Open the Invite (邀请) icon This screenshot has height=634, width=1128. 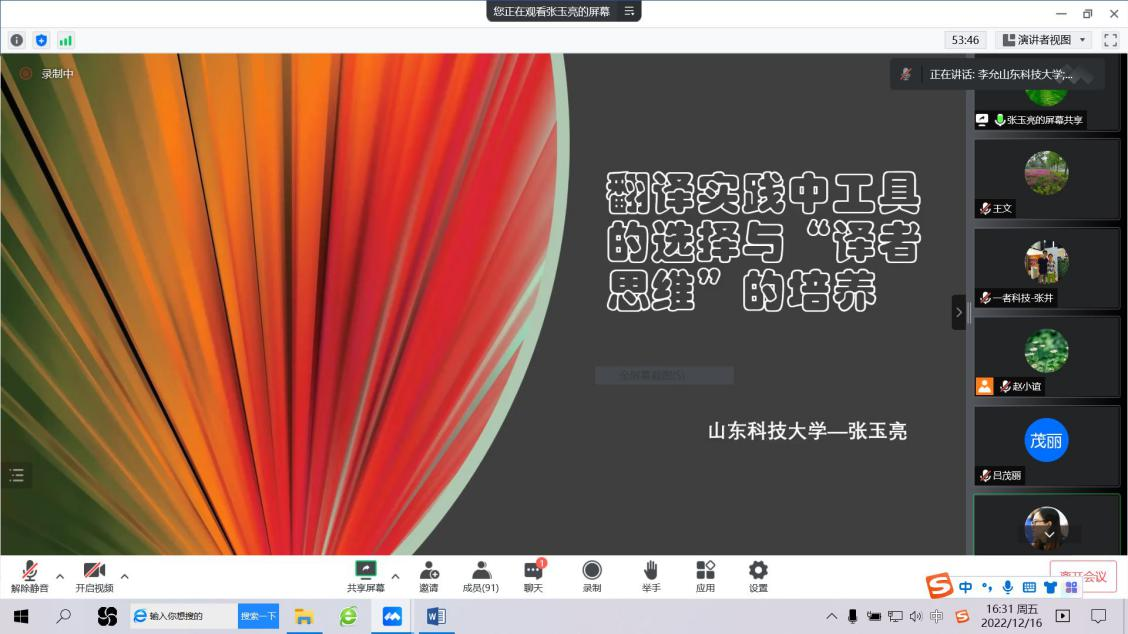pyautogui.click(x=429, y=576)
